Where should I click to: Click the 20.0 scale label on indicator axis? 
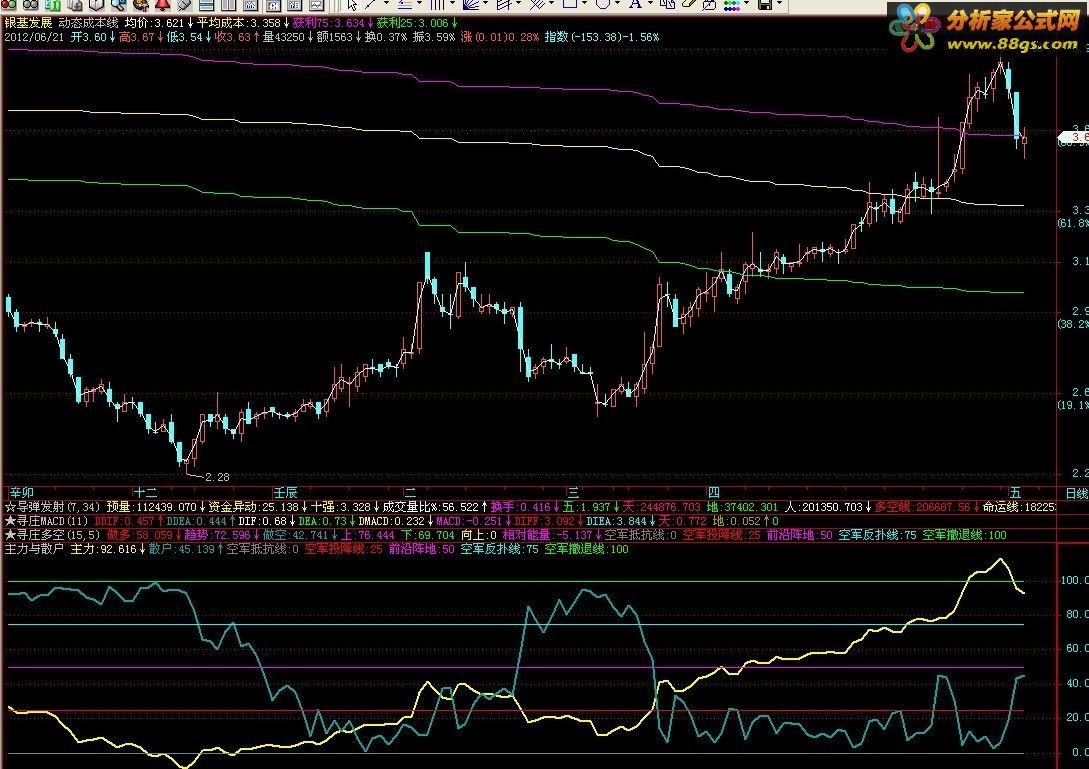pyautogui.click(x=1076, y=717)
